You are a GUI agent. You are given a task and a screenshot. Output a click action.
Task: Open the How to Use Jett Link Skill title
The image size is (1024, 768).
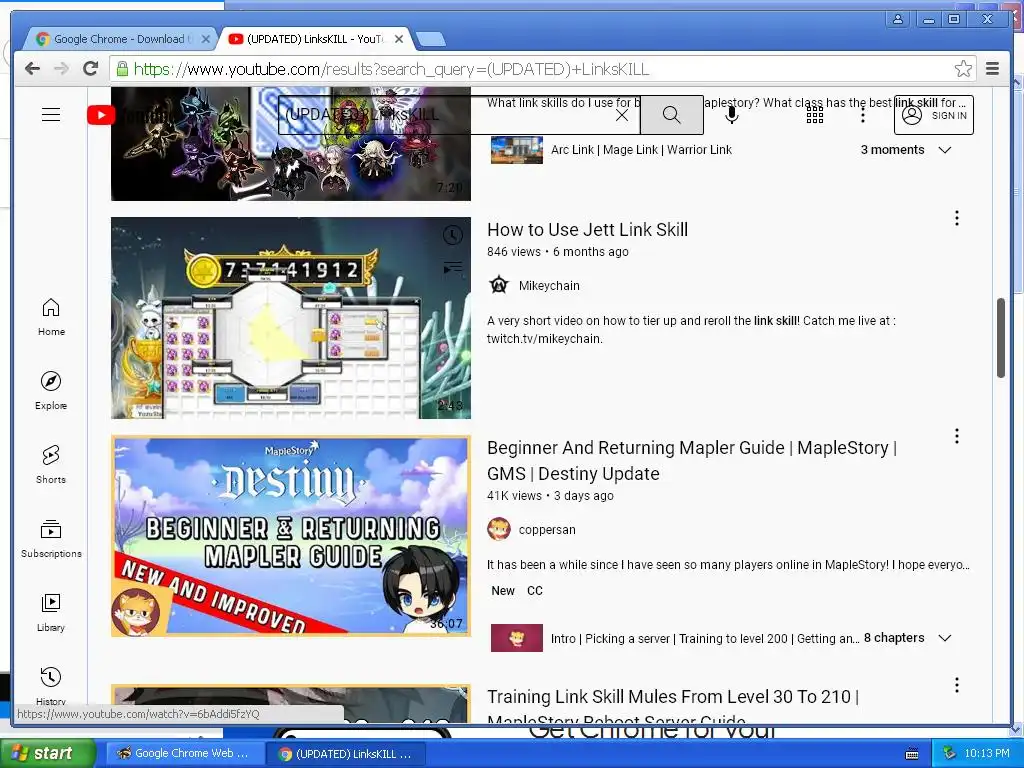click(587, 229)
